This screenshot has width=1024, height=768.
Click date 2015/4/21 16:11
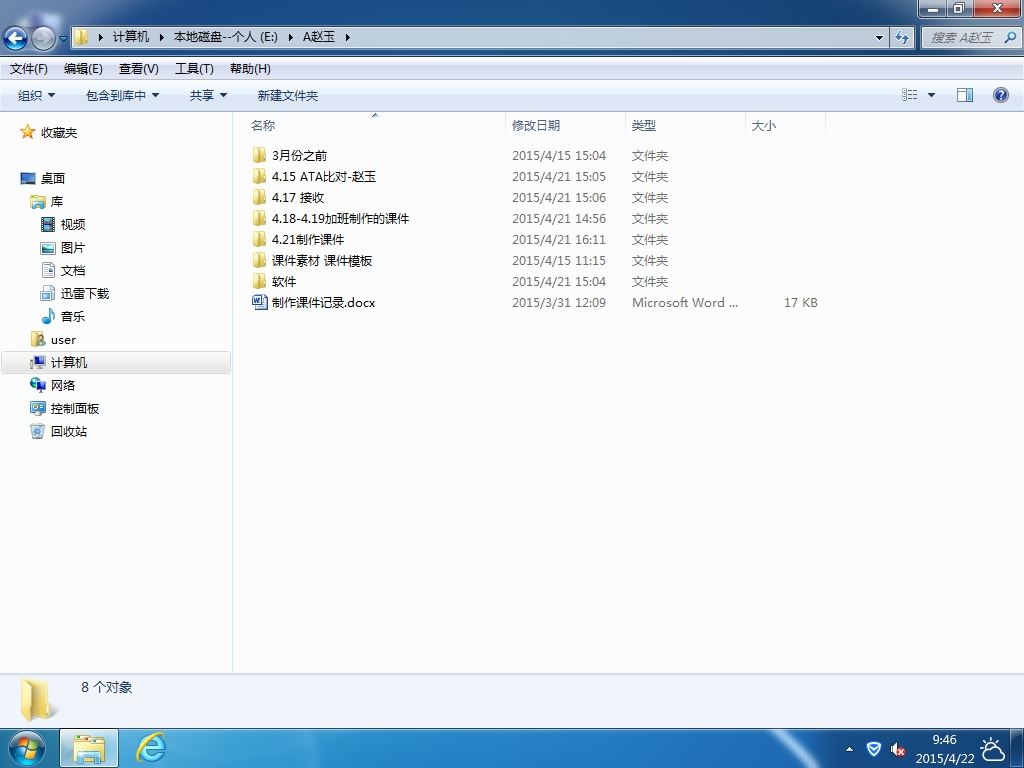pos(558,240)
